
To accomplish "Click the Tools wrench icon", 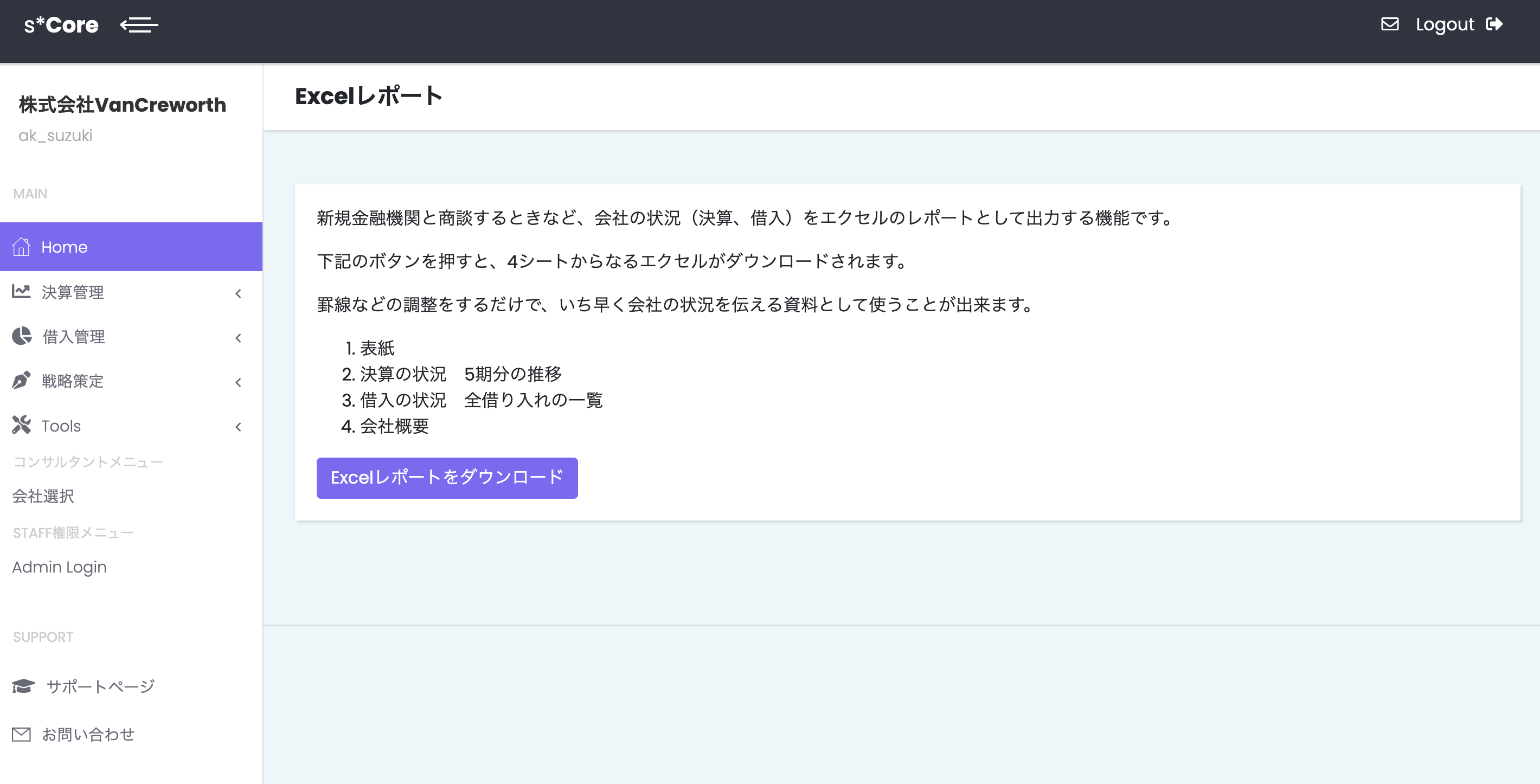I will tap(22, 426).
